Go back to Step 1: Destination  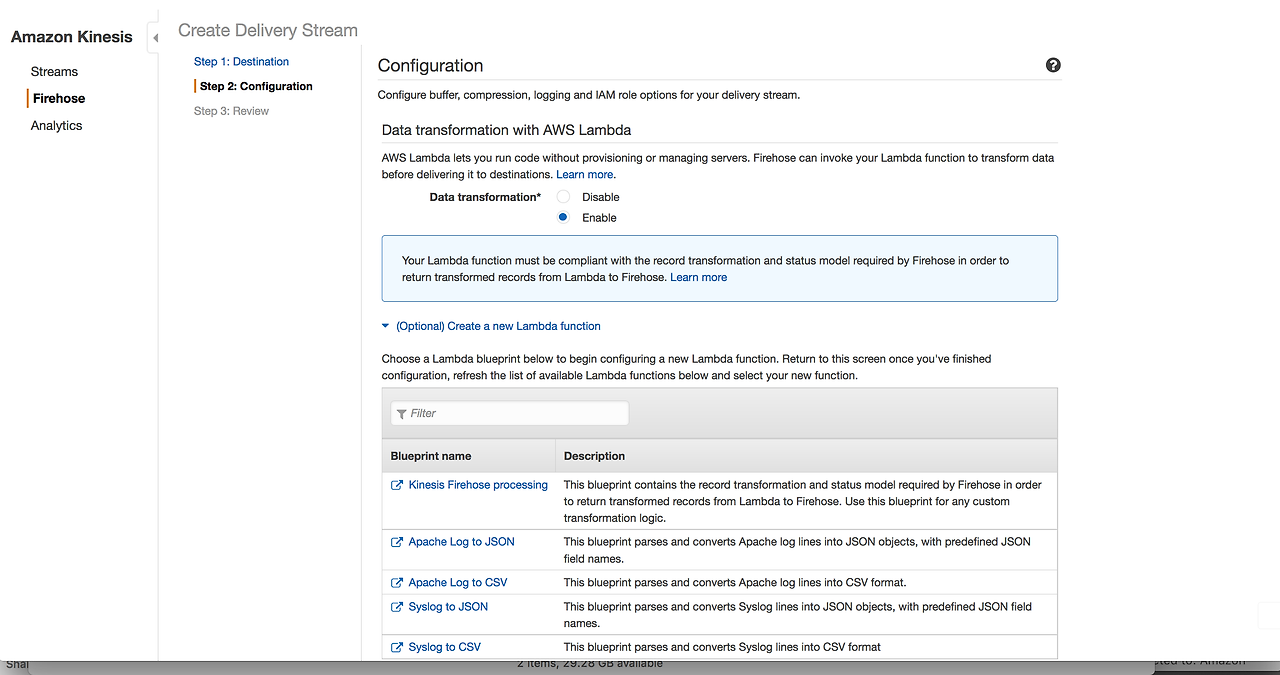click(x=241, y=62)
